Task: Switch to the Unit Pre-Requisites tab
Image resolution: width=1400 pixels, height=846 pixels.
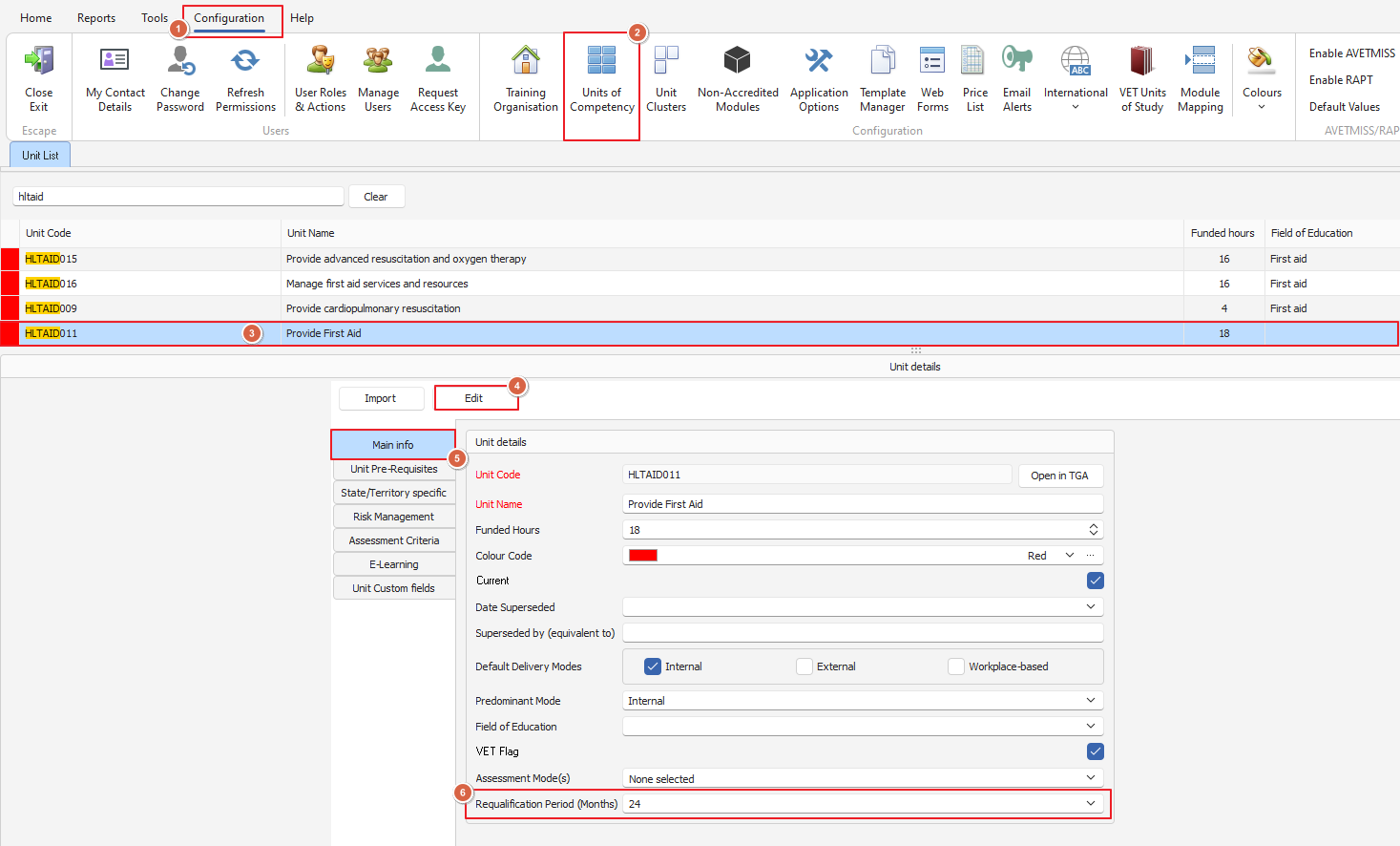Action: point(394,469)
